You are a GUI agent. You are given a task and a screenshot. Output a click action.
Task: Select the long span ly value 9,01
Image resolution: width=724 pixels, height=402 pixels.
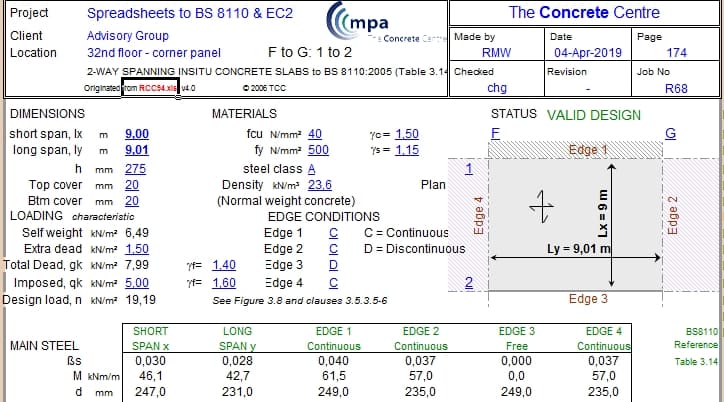click(137, 150)
